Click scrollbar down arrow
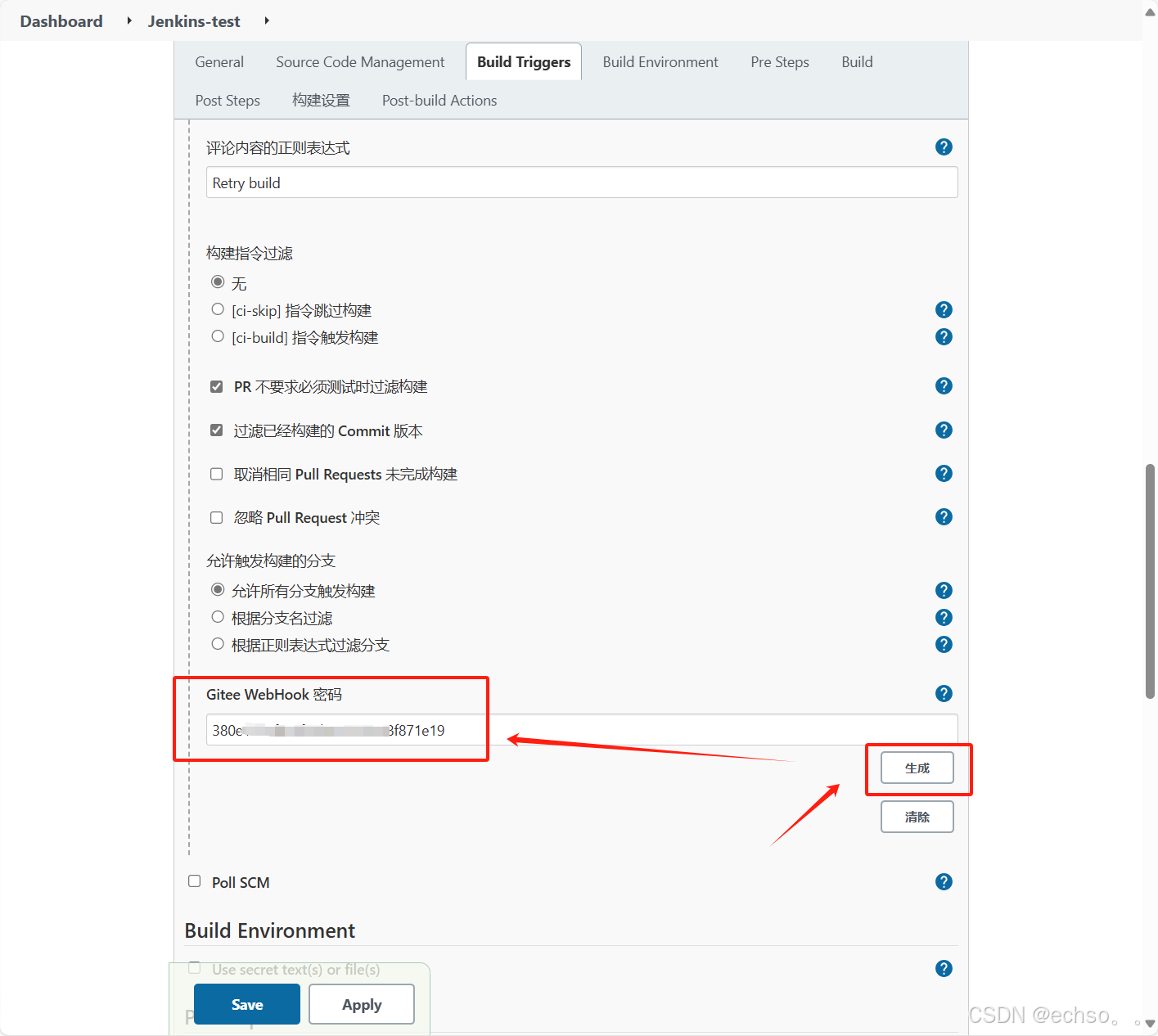The height and width of the screenshot is (1036, 1158). 1150,1024
